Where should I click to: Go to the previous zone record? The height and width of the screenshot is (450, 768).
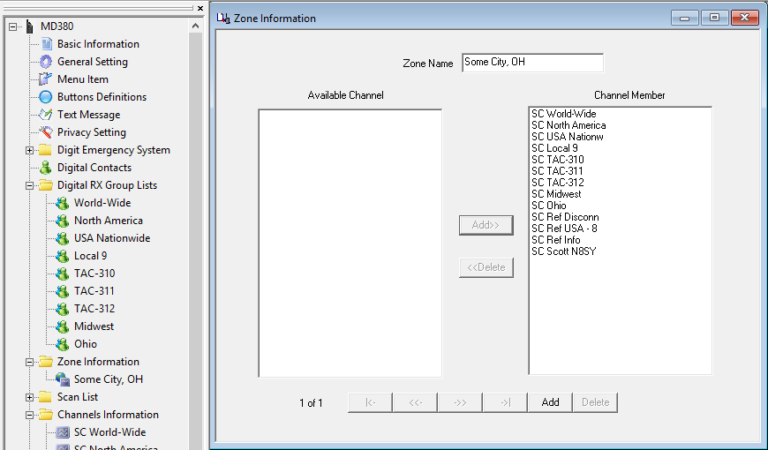tap(415, 403)
